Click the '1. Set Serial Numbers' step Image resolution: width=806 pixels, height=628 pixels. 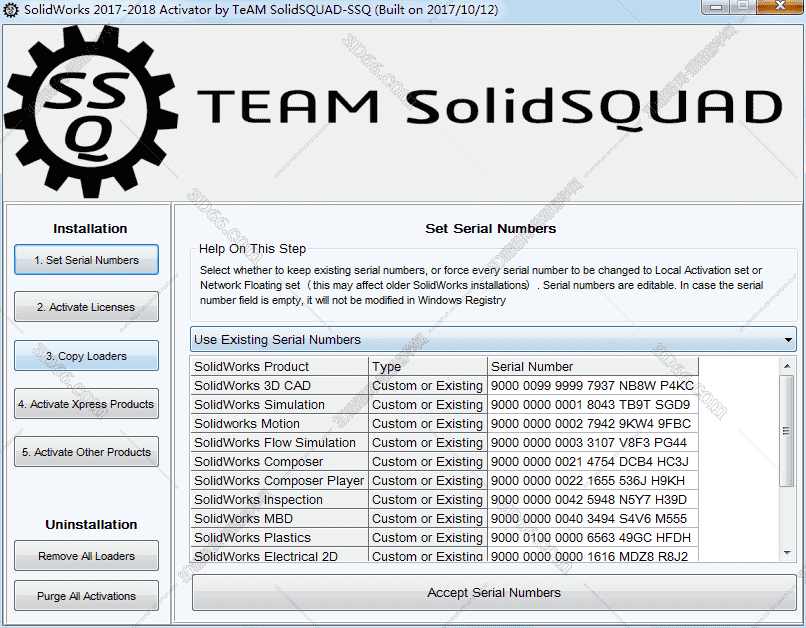(86, 259)
